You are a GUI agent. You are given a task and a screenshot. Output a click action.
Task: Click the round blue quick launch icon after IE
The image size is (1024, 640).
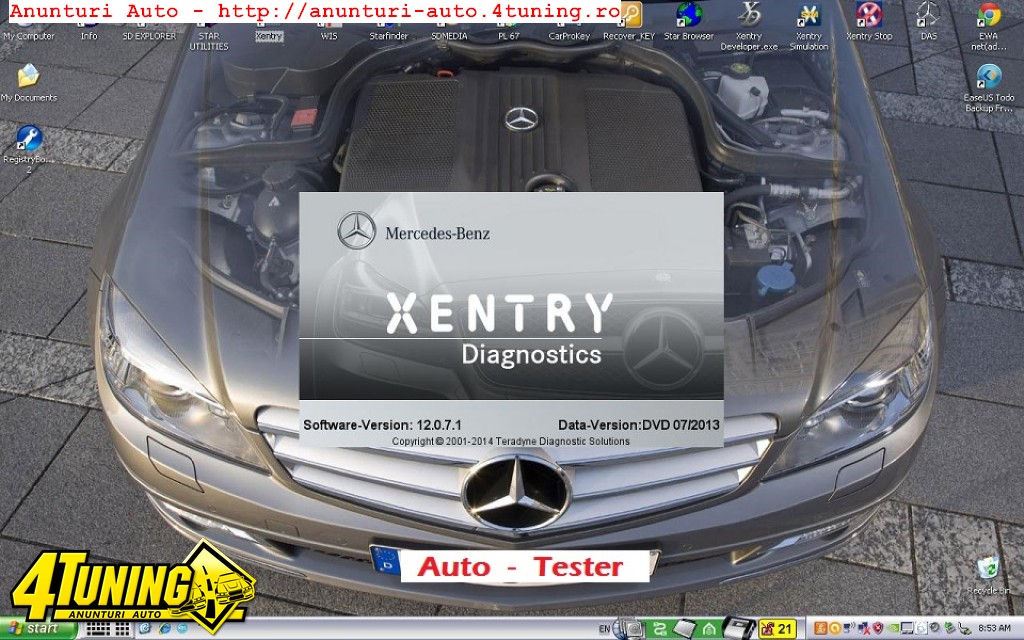point(182,628)
